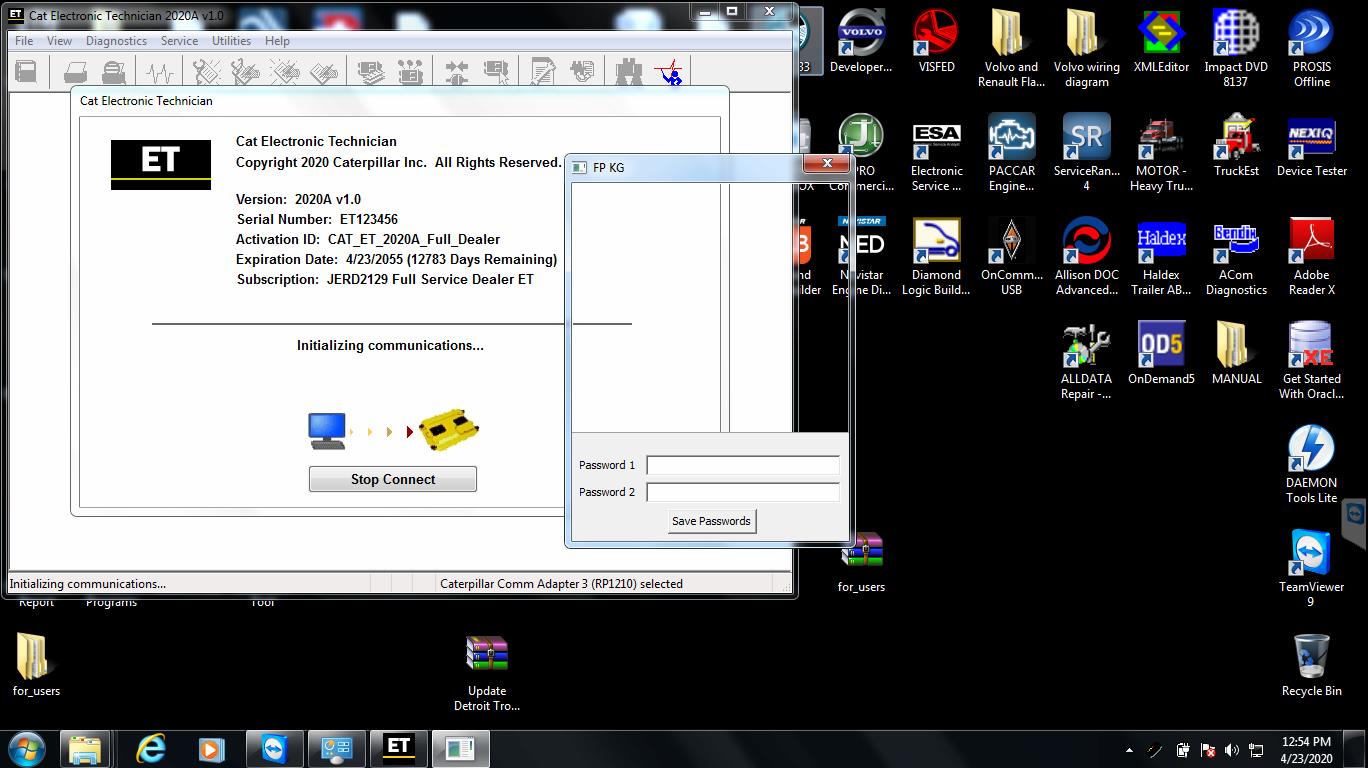Open Haldex Trailer ABS shortcut
The image size is (1368, 768).
coord(1162,256)
